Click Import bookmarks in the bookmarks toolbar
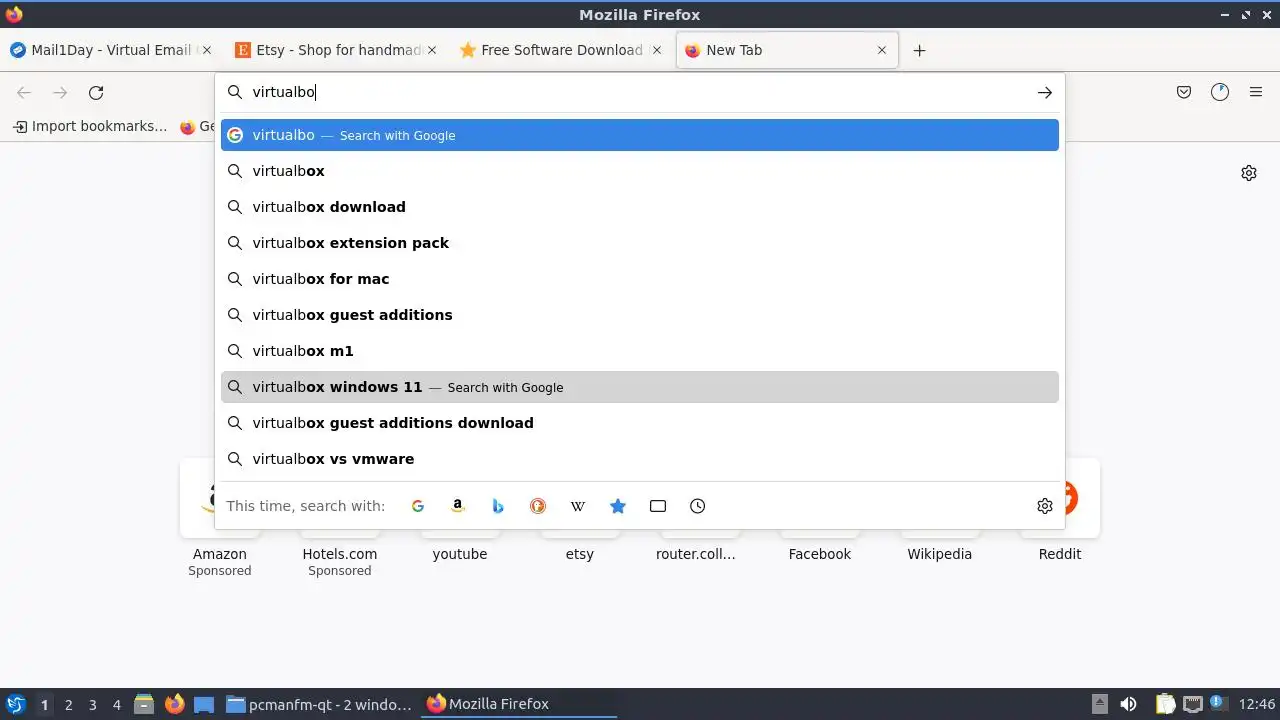 pyautogui.click(x=90, y=126)
